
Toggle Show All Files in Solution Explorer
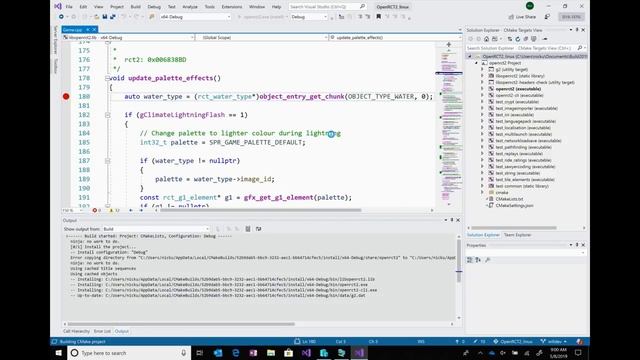(533, 39)
